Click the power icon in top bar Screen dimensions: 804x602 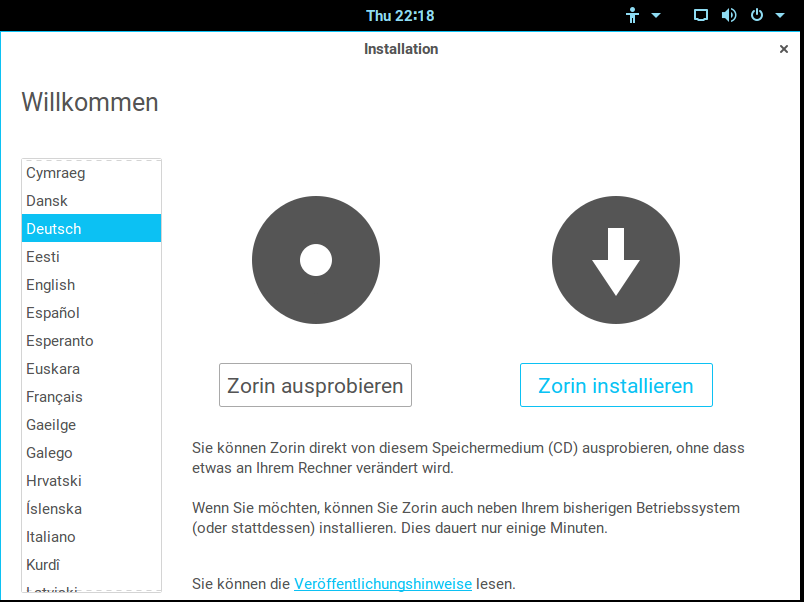[x=756, y=16]
